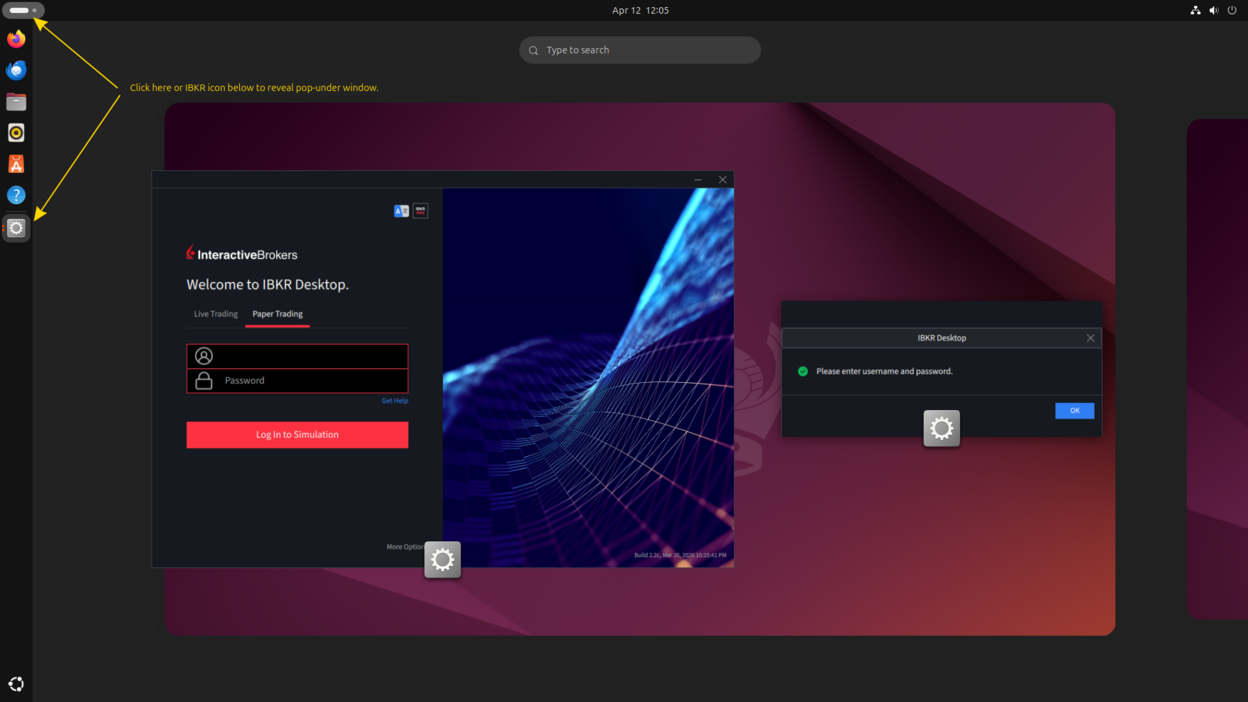Viewport: 1248px width, 702px height.
Task: Launch Firefox from the dock
Action: [x=16, y=39]
